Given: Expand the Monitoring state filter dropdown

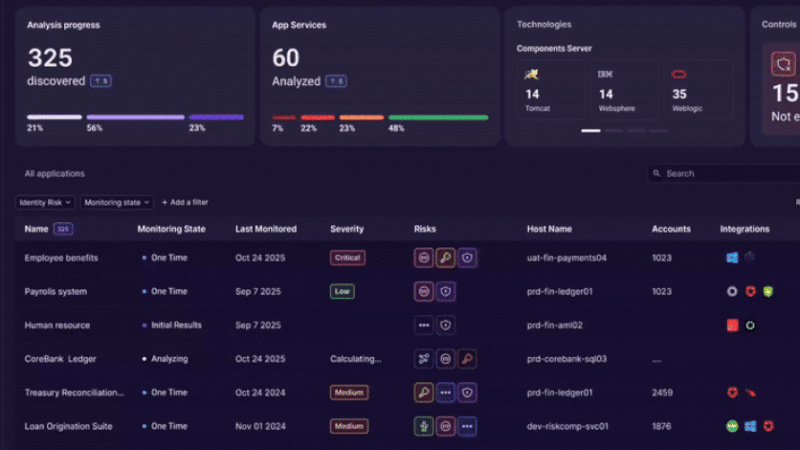Looking at the screenshot, I should tap(117, 202).
